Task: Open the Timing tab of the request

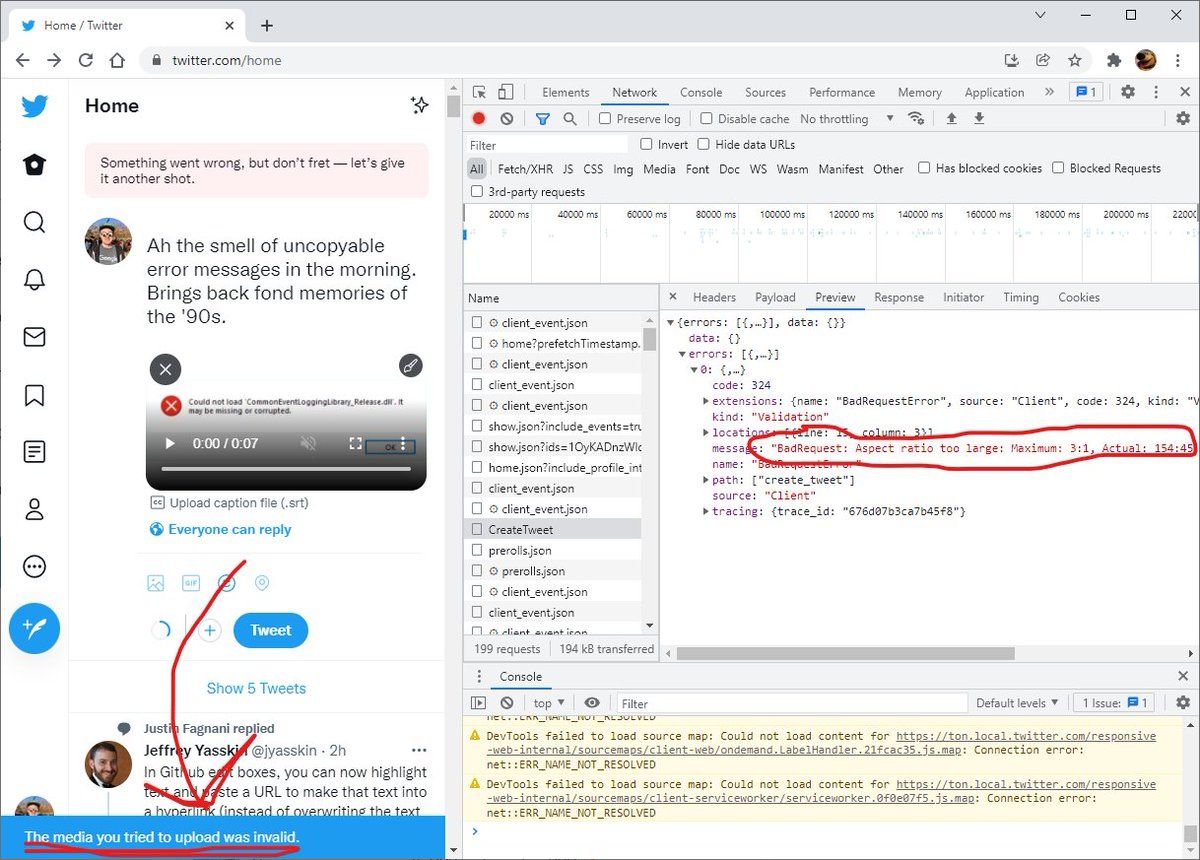Action: click(1021, 297)
